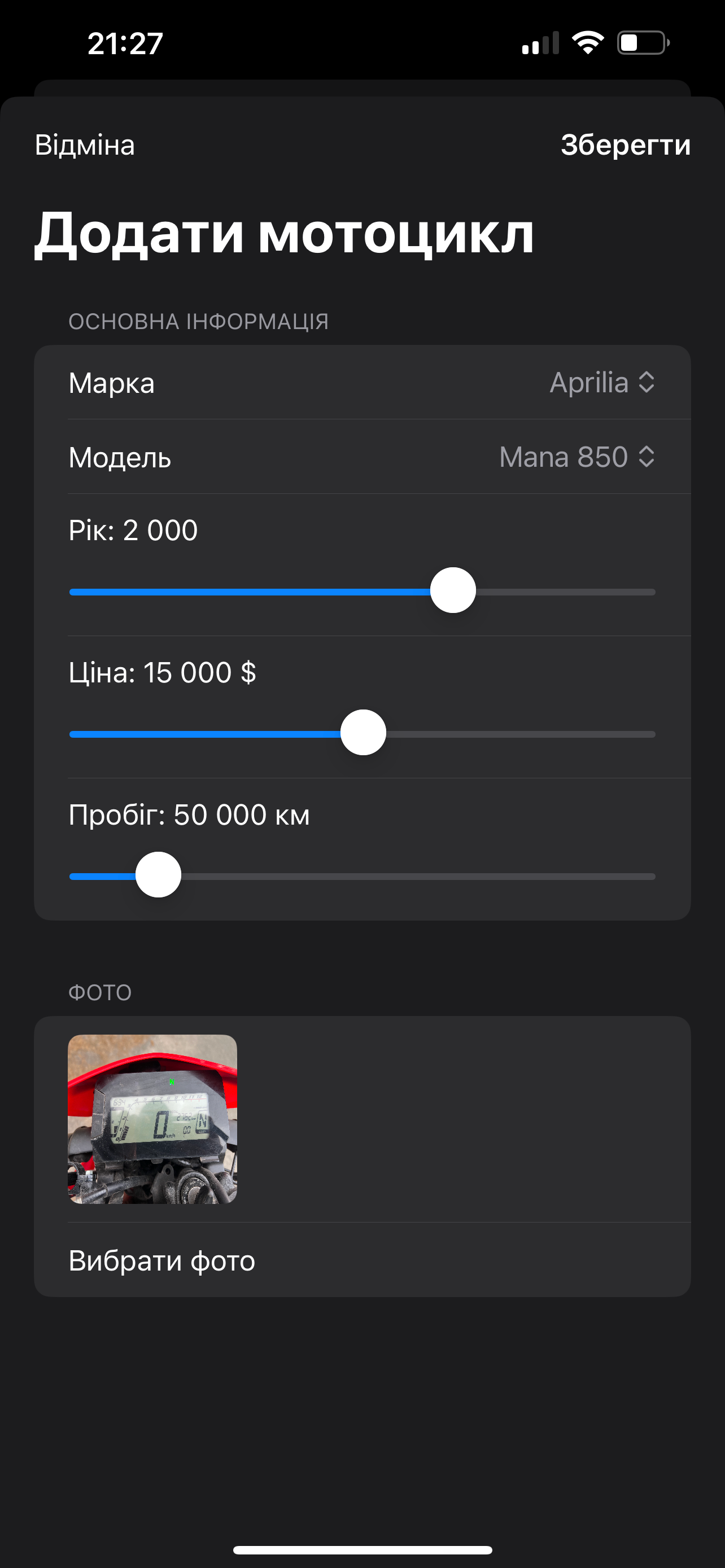Viewport: 725px width, 1568px height.
Task: Open the motorcycle dashboard photo thumbnail
Action: pos(152,1119)
